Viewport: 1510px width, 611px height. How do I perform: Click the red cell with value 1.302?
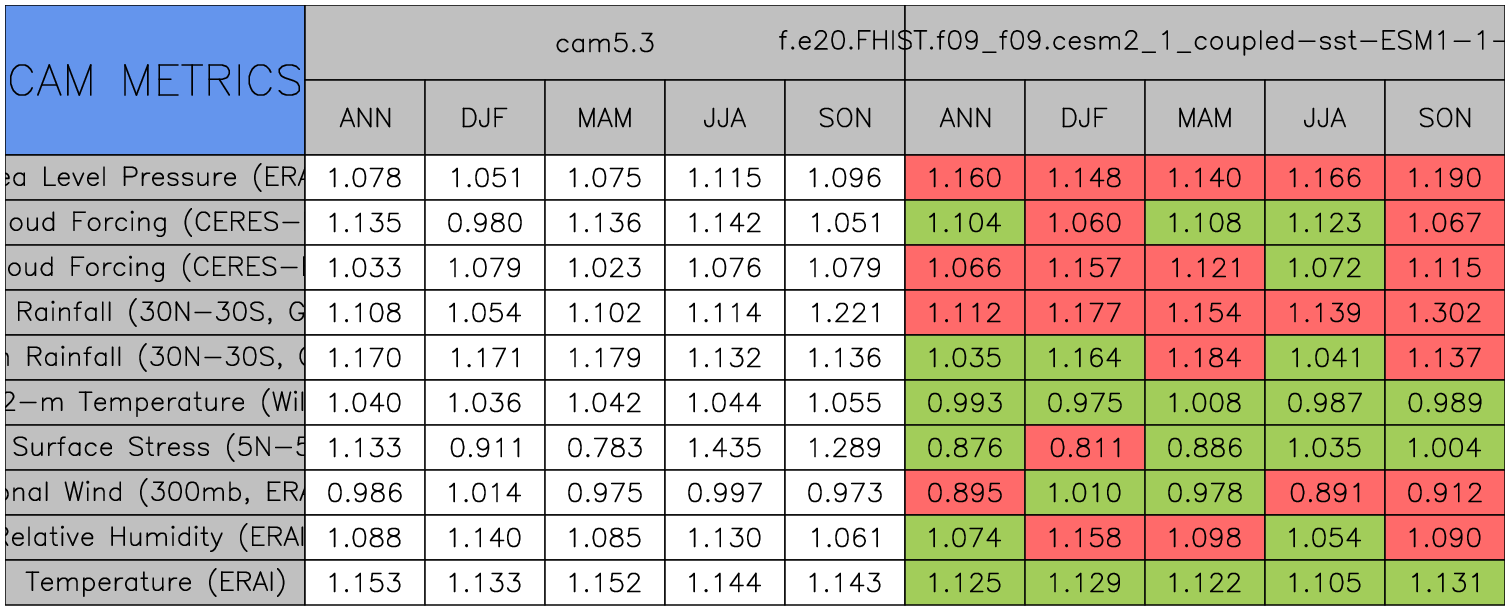pos(1445,313)
